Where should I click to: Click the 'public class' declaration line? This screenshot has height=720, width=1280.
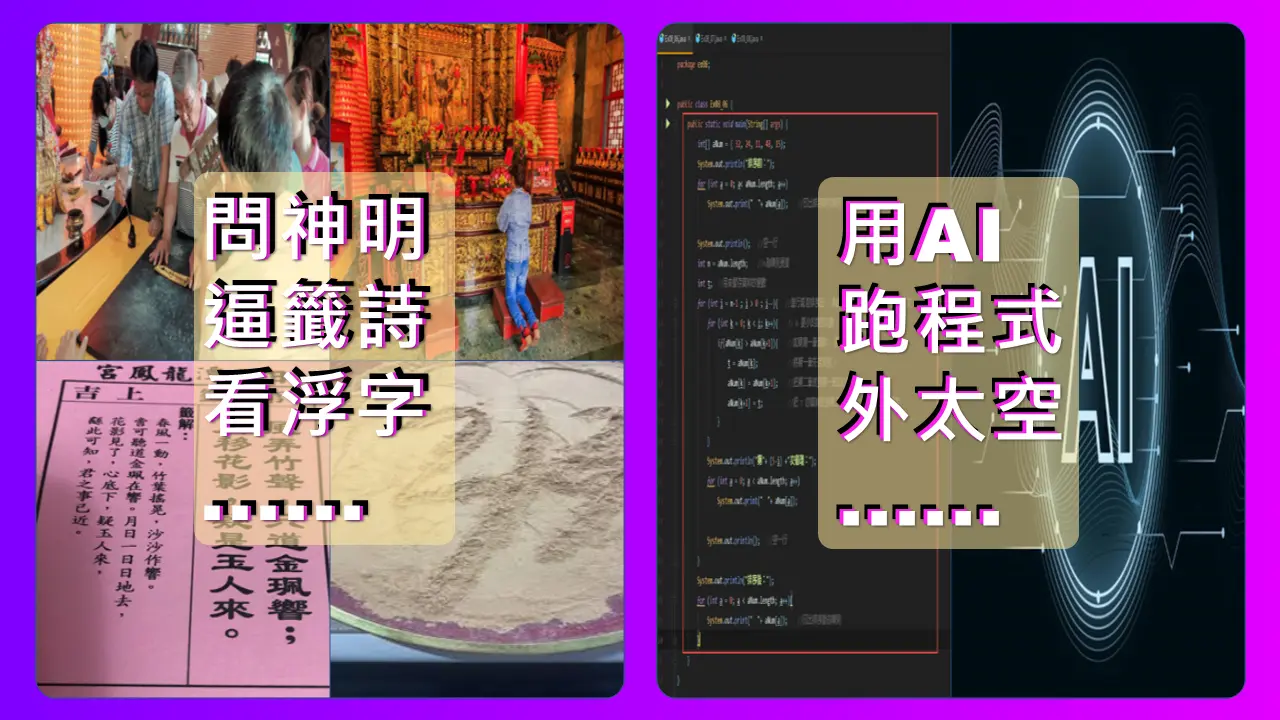pos(704,104)
